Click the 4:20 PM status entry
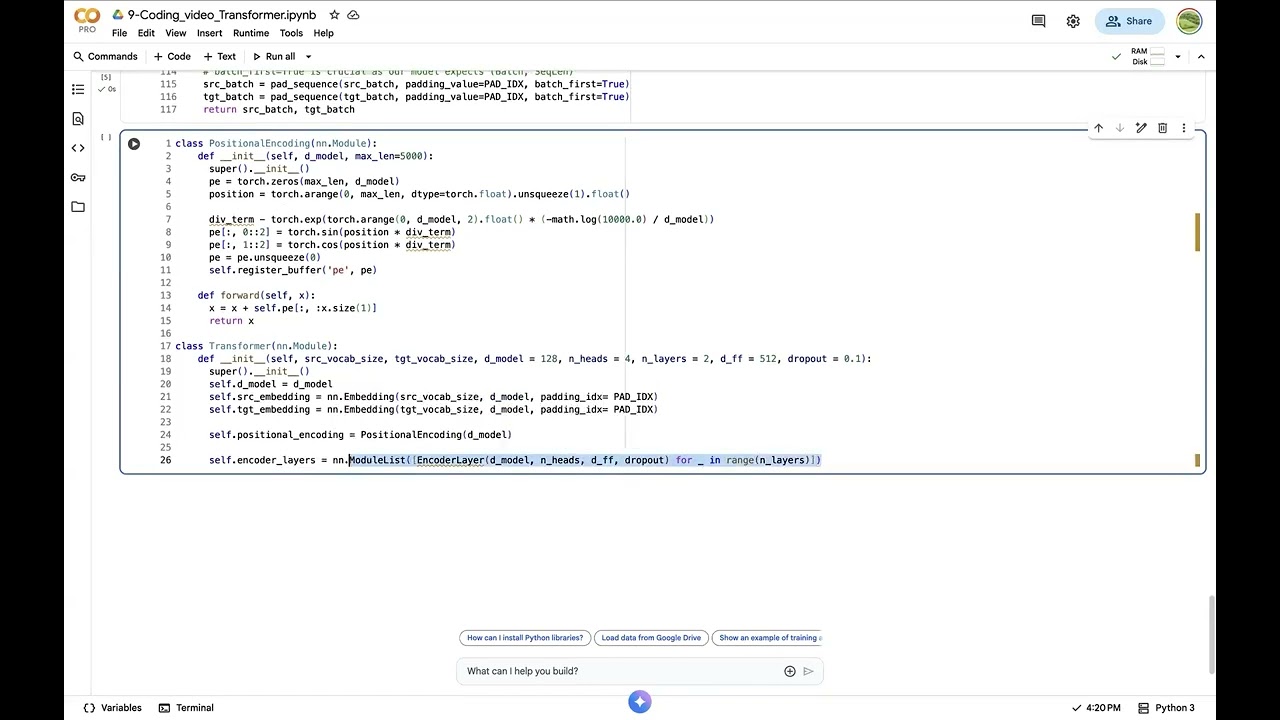Screen dimensions: 1280x720 [x=1096, y=708]
